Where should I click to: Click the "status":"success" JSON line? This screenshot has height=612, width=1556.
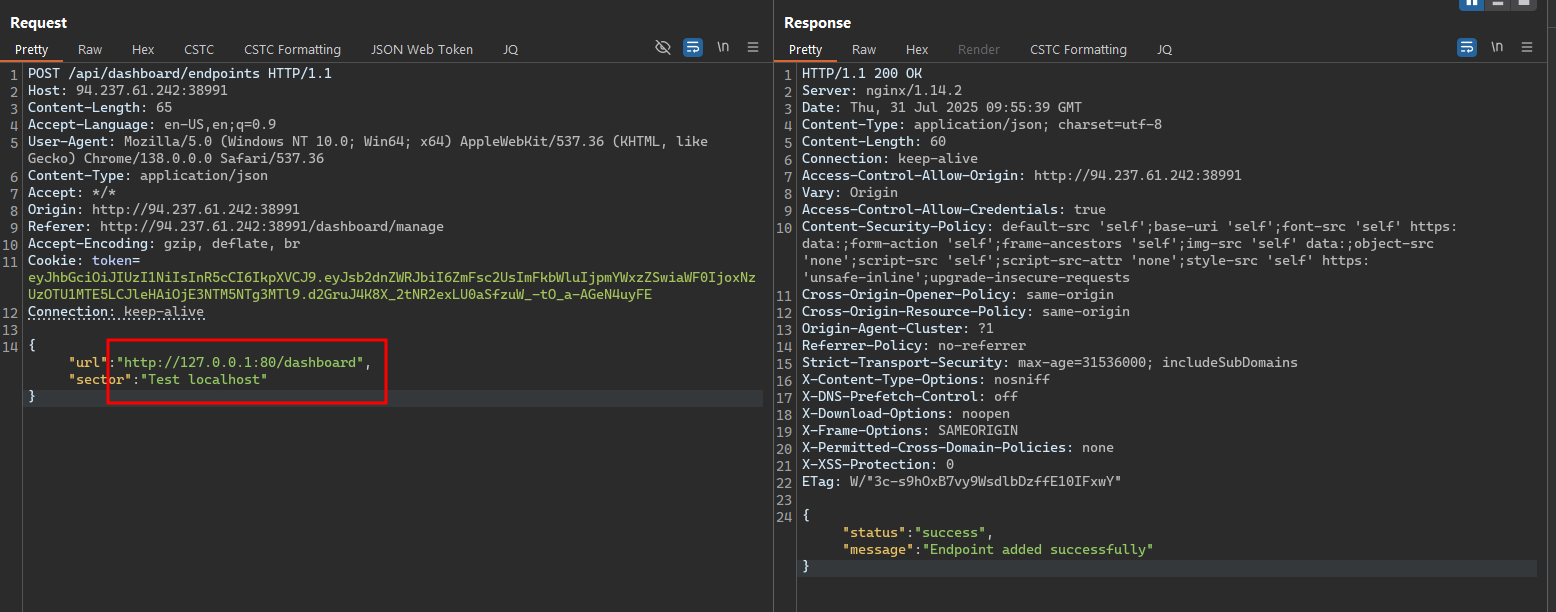pyautogui.click(x=918, y=532)
